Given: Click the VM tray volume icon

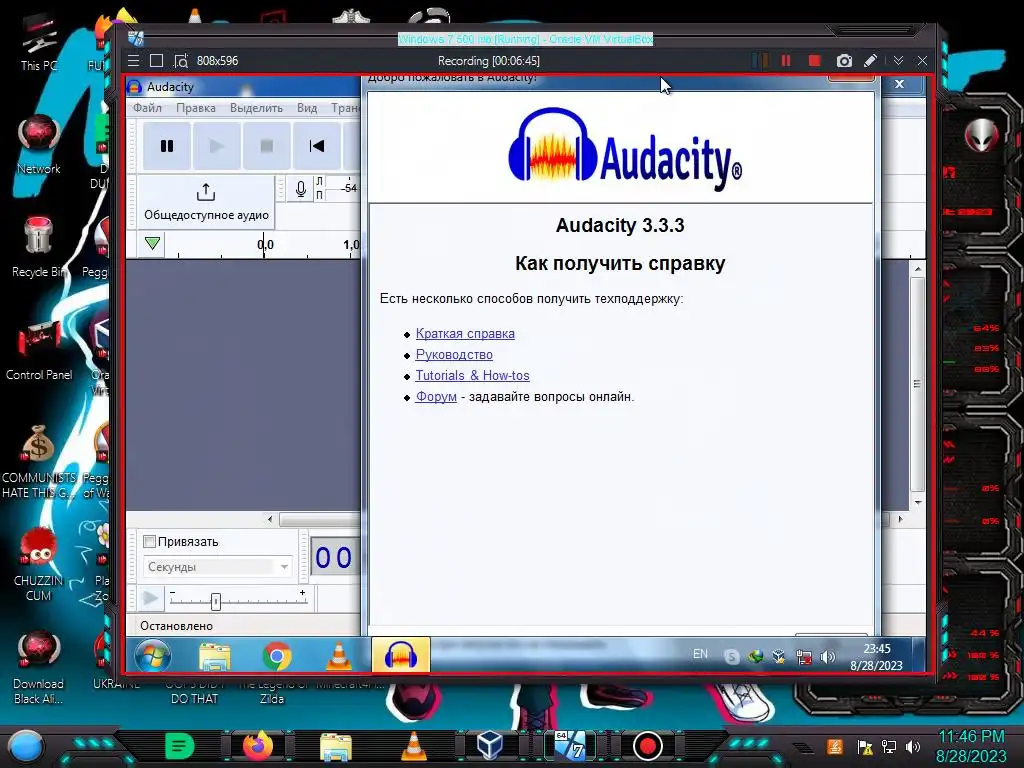Looking at the screenshot, I should (827, 657).
